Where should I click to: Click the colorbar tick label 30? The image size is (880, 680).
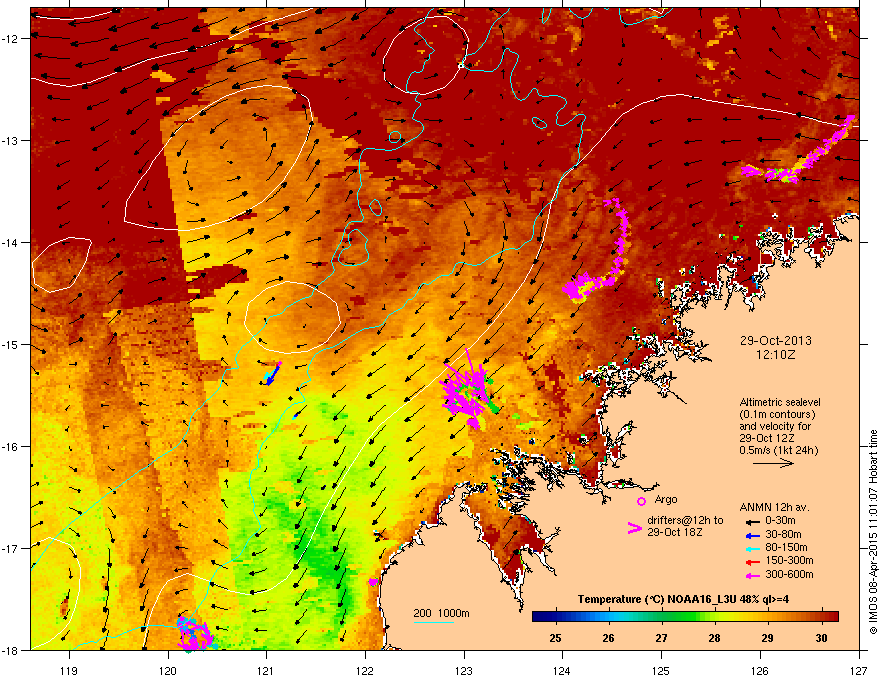tap(821, 638)
